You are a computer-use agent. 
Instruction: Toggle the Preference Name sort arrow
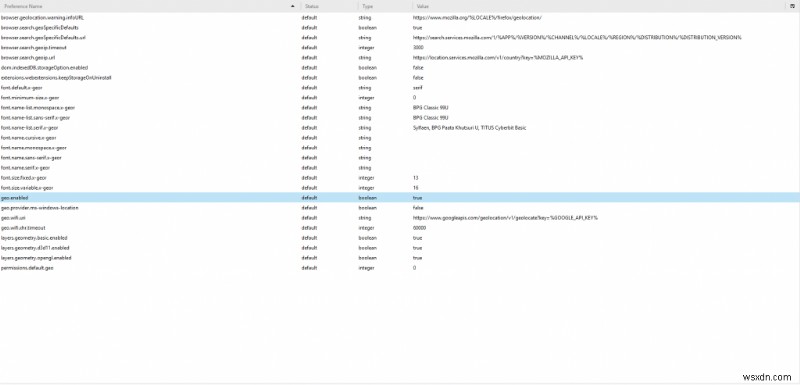coord(292,6)
